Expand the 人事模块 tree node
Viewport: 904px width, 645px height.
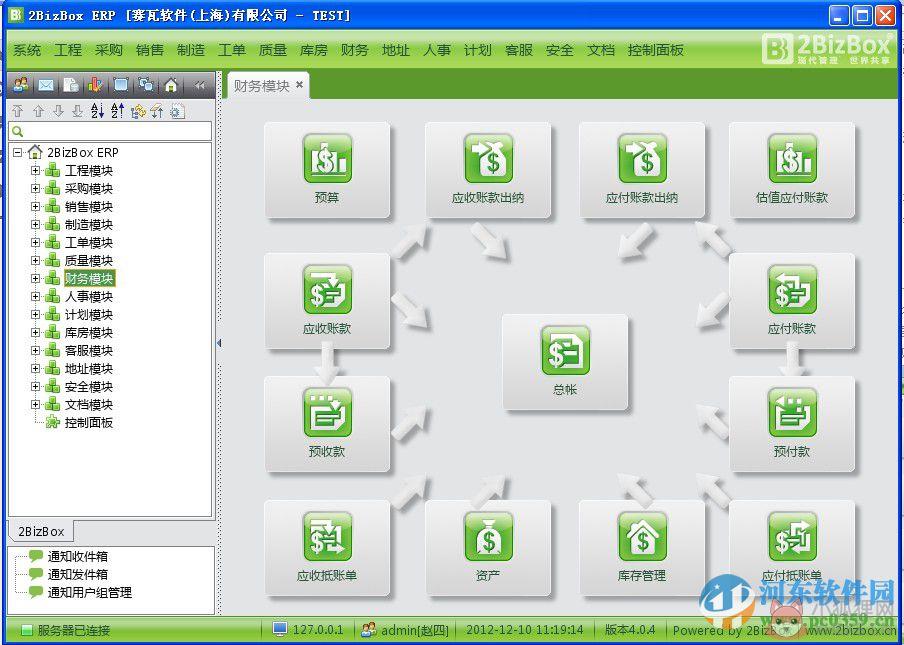coord(35,296)
